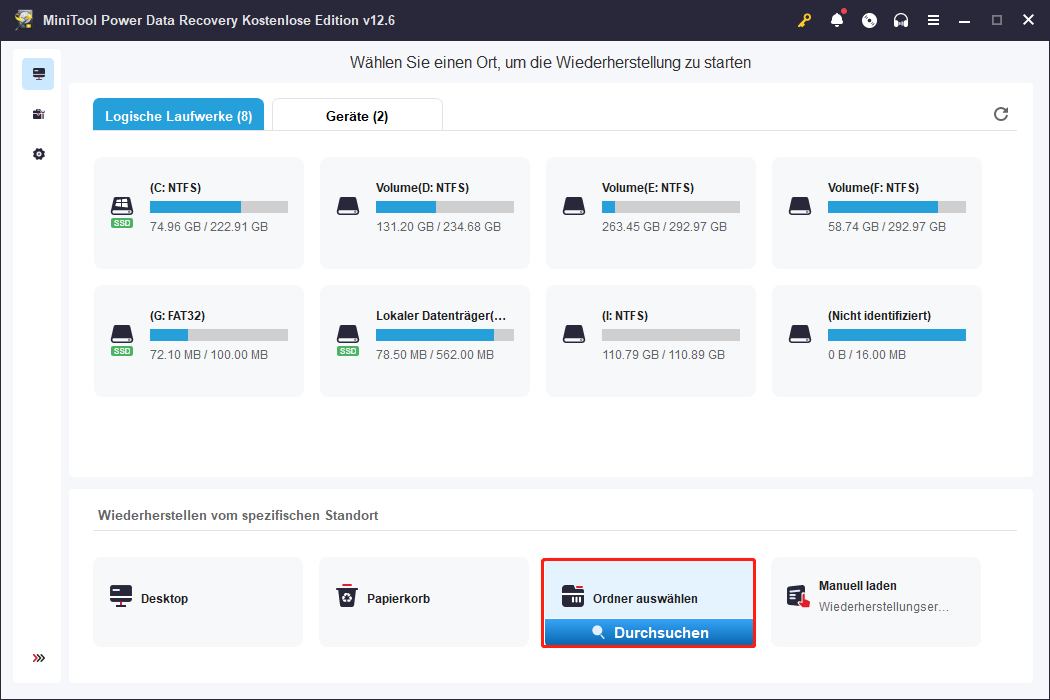
Task: Click 72.10 MB / 100.00 MB text
Action: tap(209, 354)
